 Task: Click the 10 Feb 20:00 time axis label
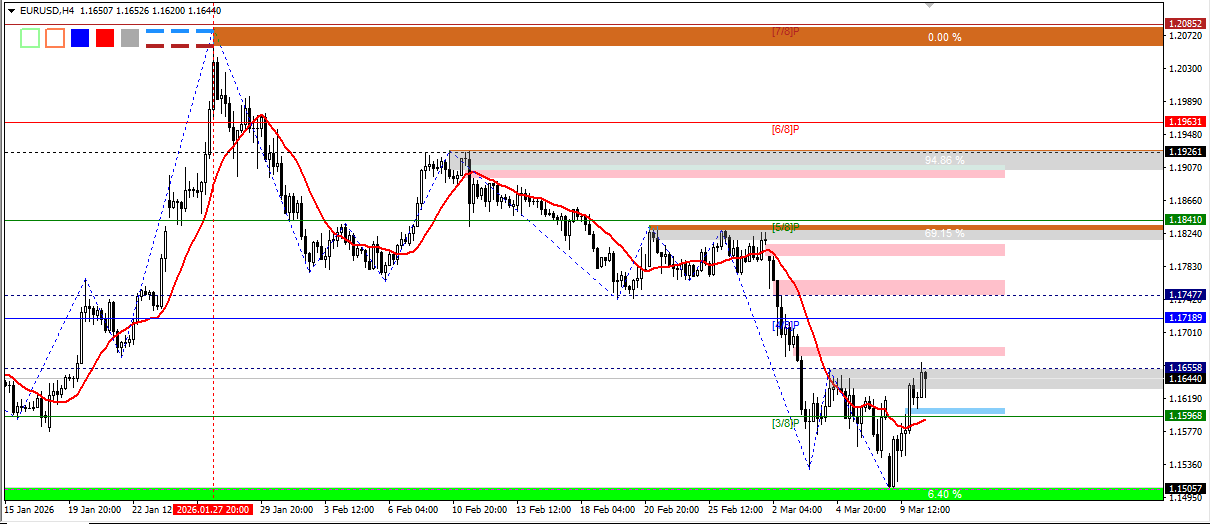point(478,510)
